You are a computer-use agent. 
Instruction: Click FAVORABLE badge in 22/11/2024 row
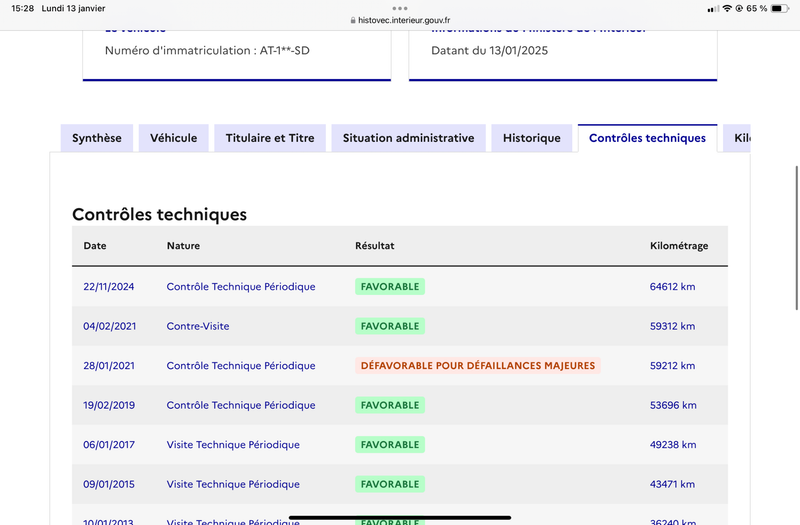[390, 287]
